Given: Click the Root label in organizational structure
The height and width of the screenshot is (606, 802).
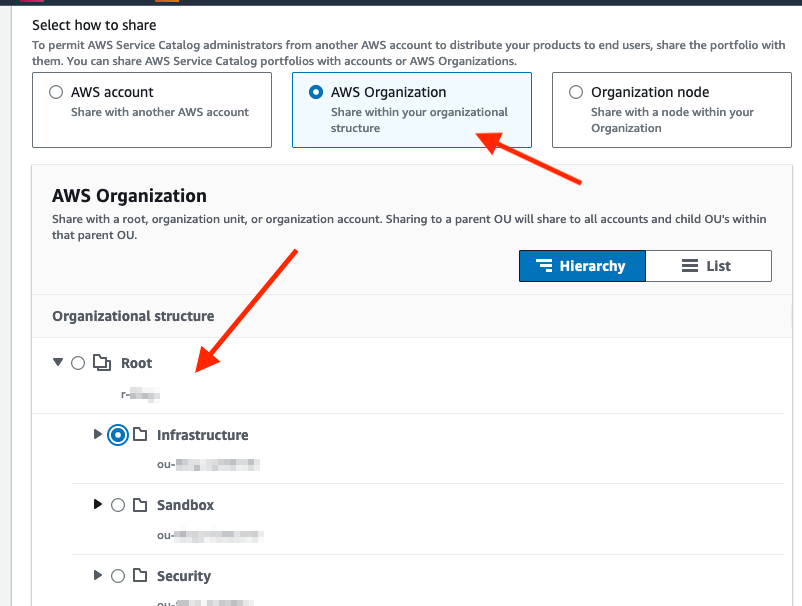Looking at the screenshot, I should 136,363.
